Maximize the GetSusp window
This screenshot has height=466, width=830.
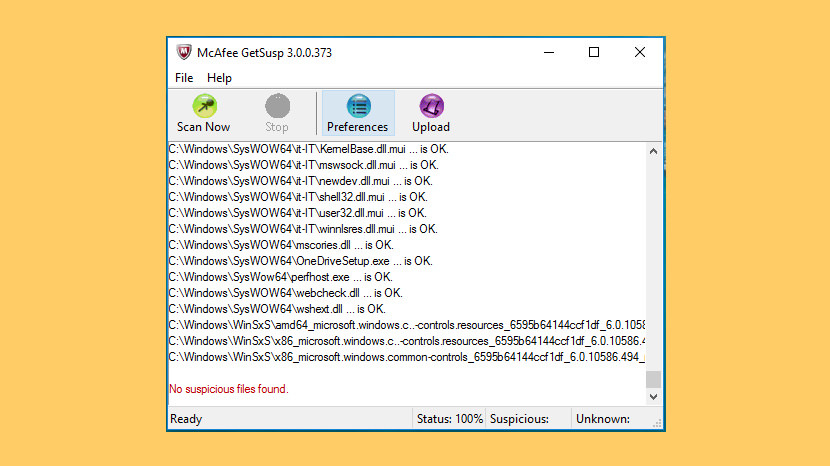(594, 53)
